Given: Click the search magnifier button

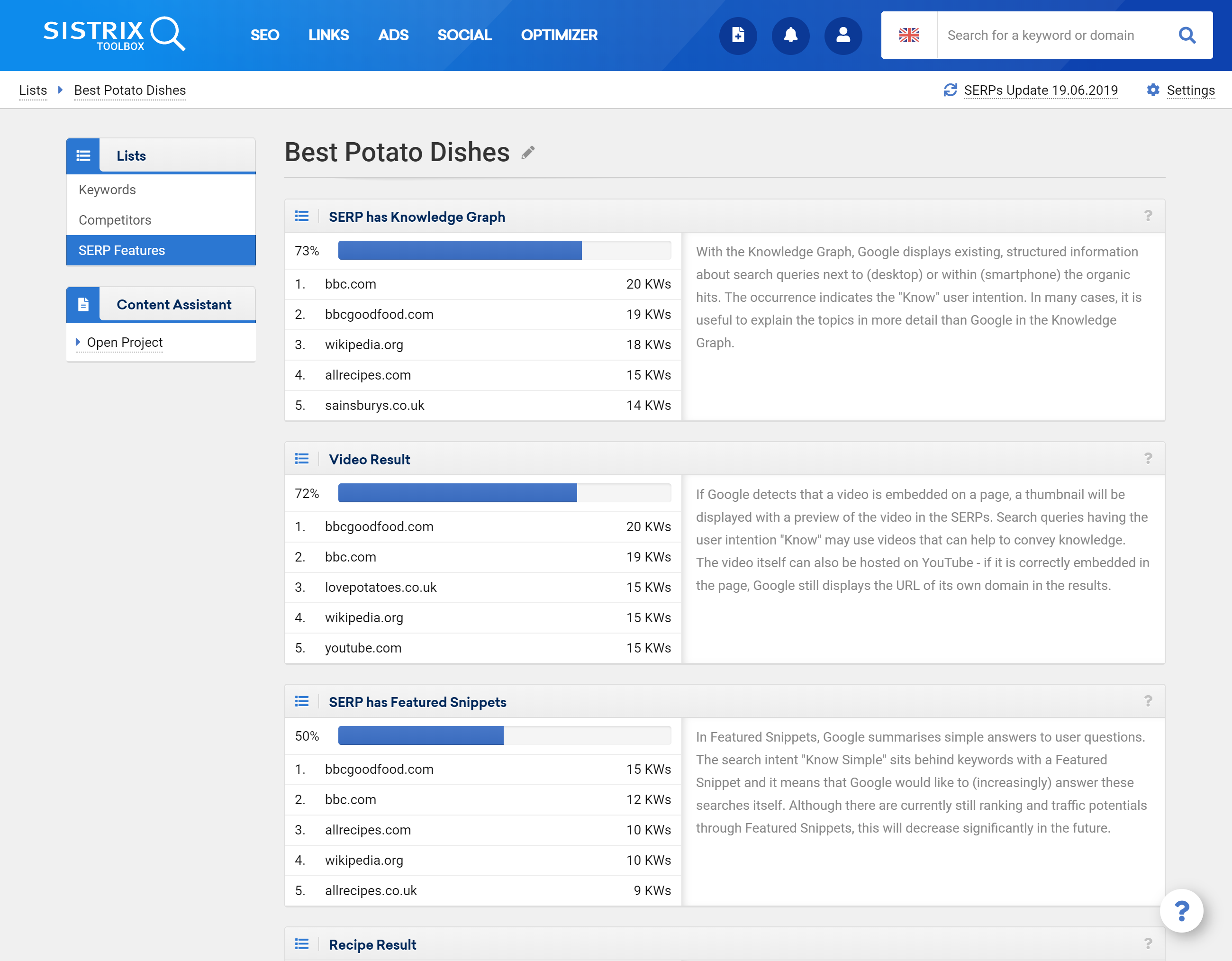Looking at the screenshot, I should (x=1187, y=35).
